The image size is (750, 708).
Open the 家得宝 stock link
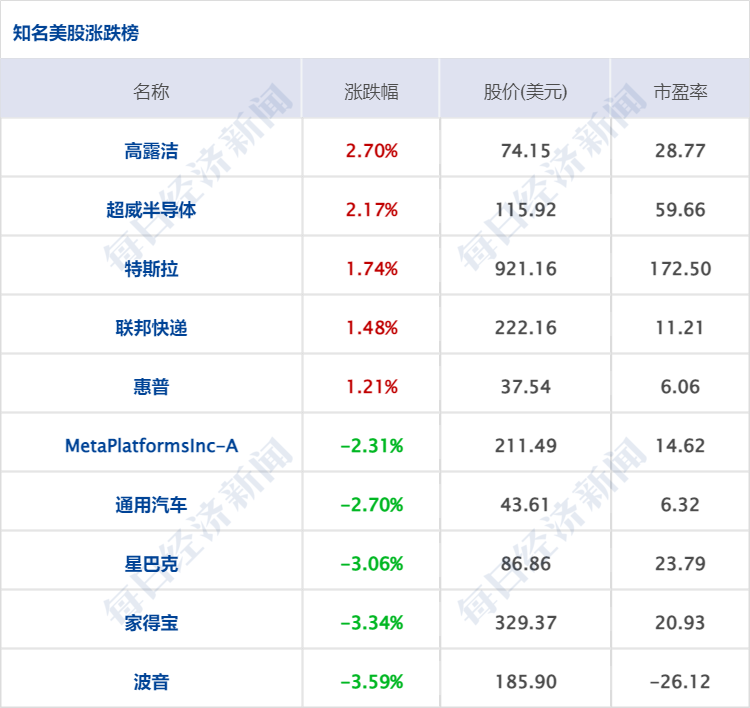coord(151,623)
